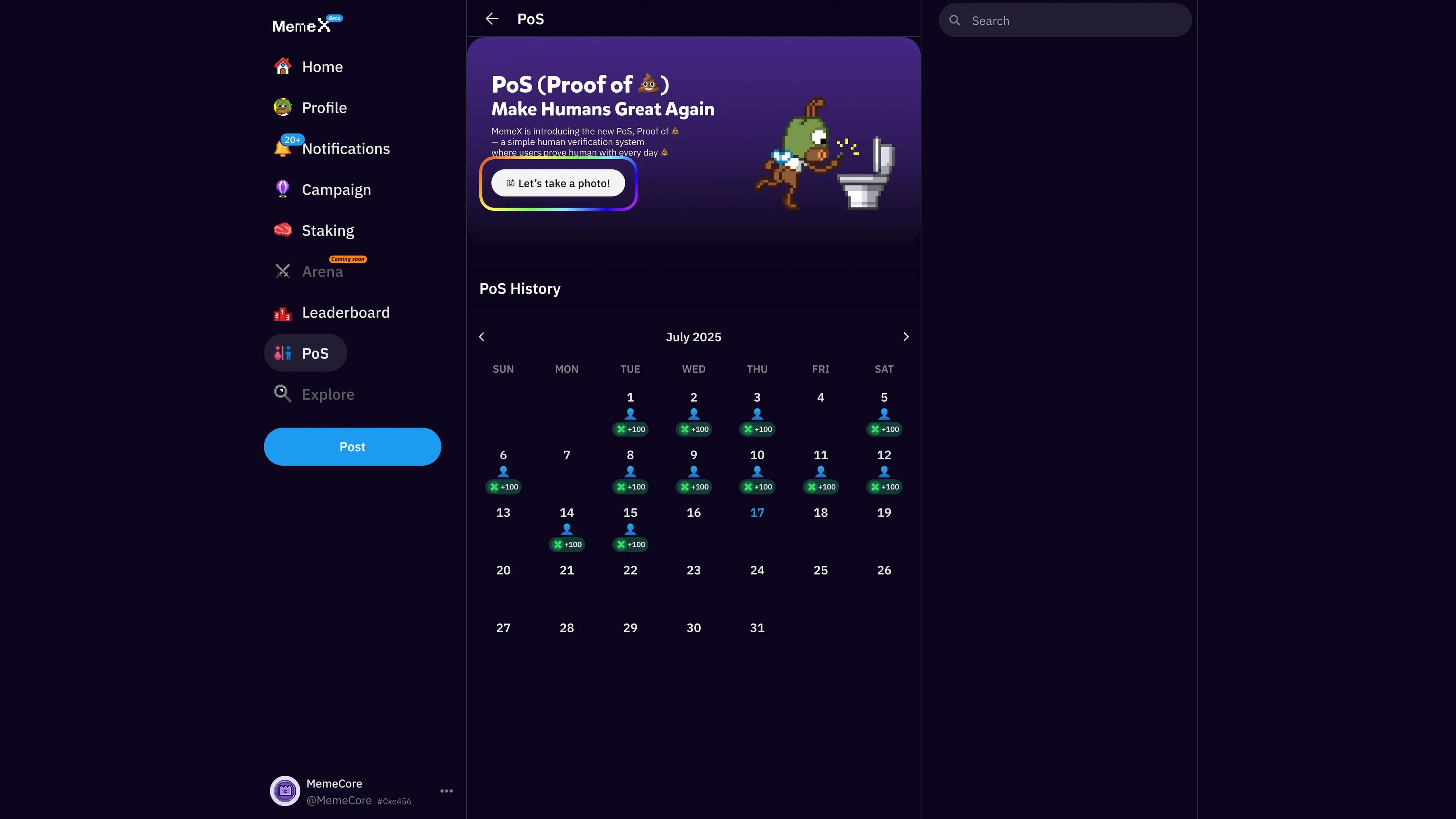
Task: Select the Arena menu item
Action: (322, 272)
